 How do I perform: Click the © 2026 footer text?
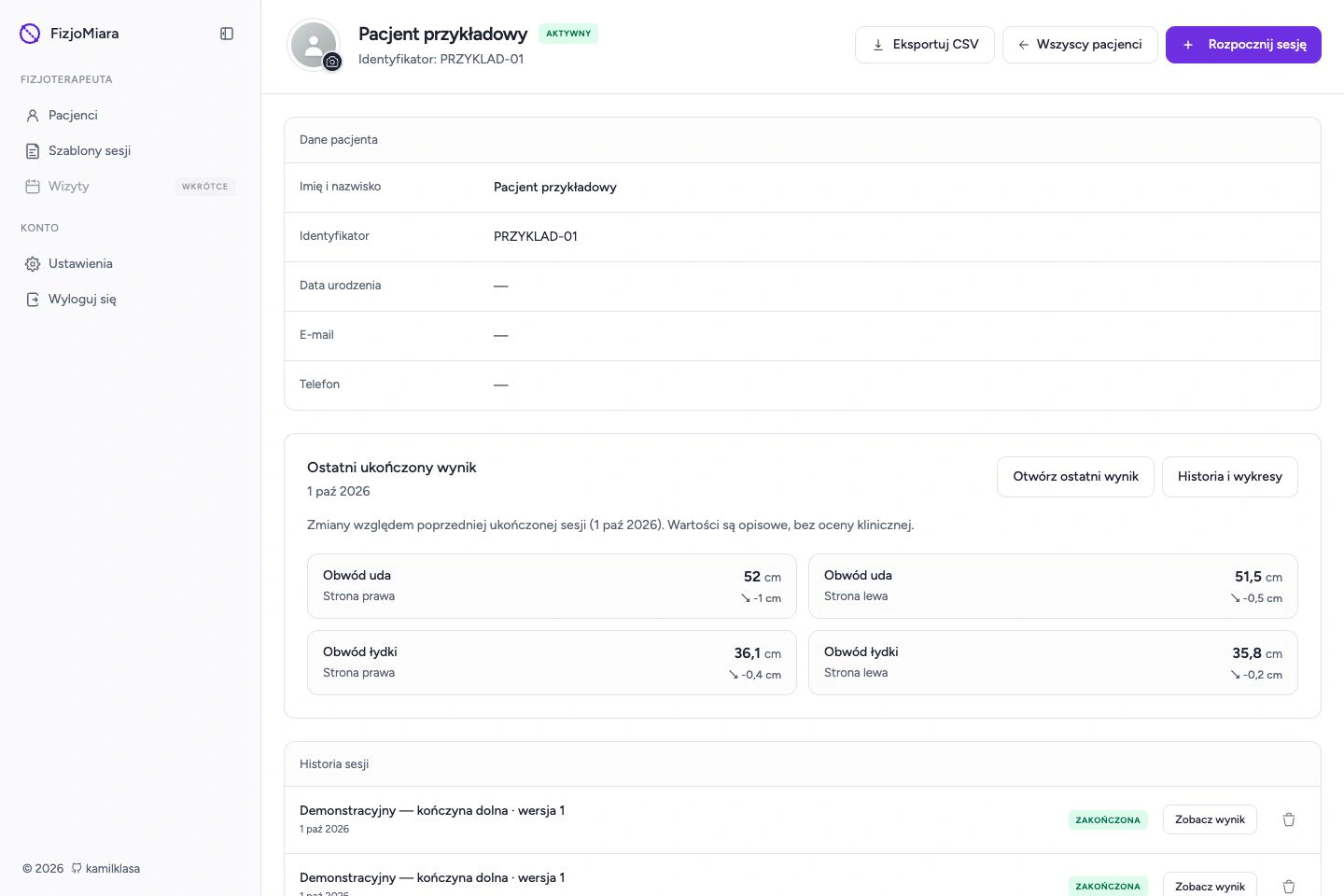point(43,868)
